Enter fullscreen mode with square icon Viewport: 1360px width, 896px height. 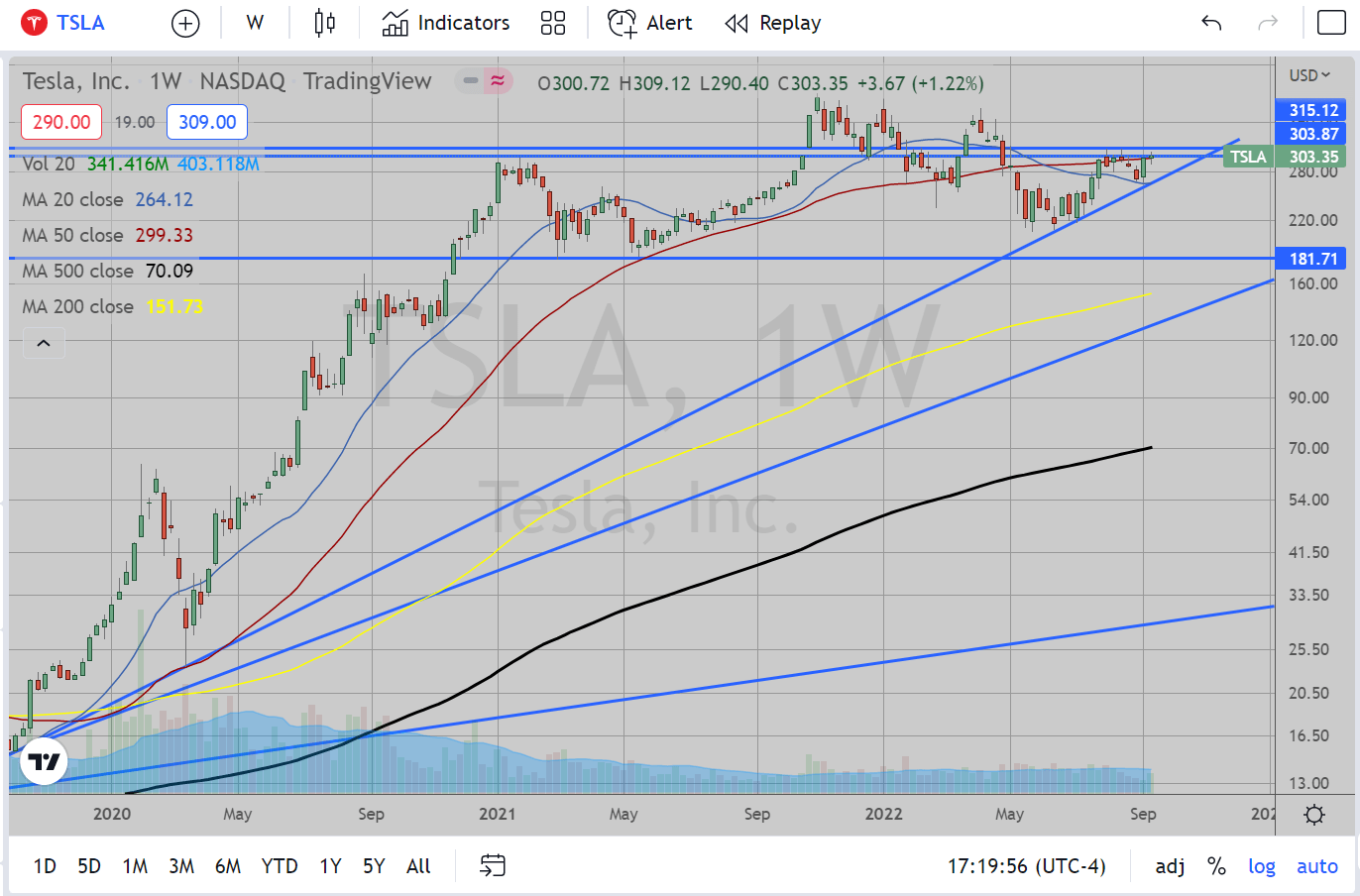pyautogui.click(x=1330, y=24)
